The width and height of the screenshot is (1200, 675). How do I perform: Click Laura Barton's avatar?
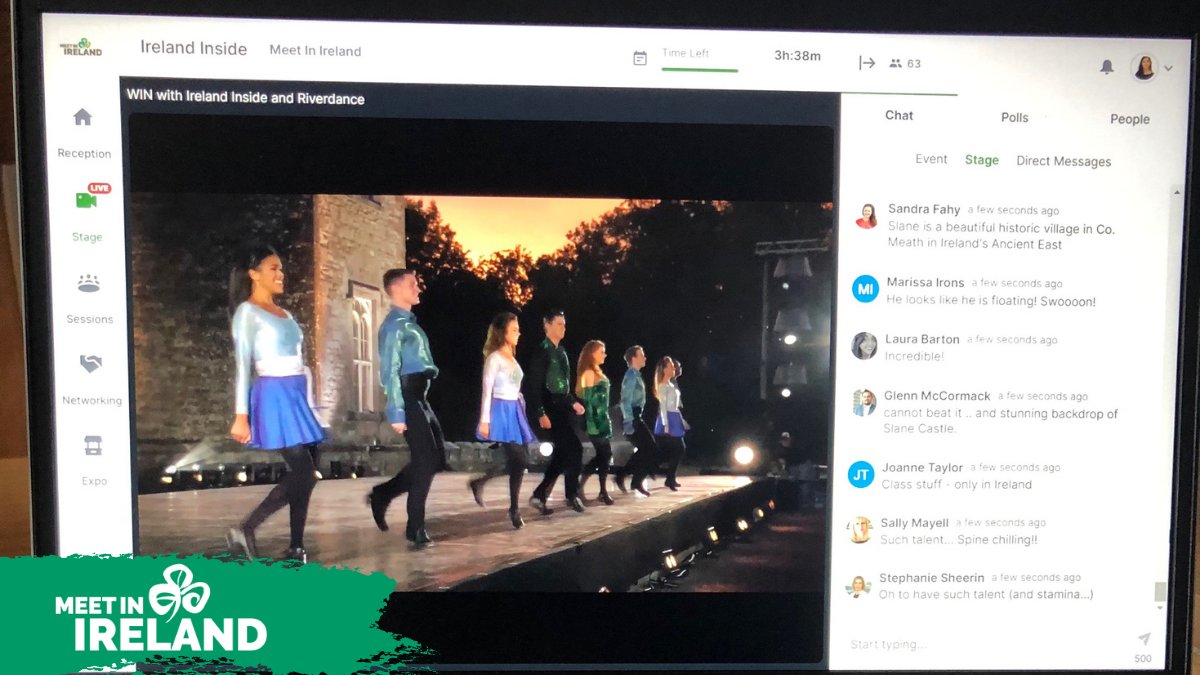864,346
